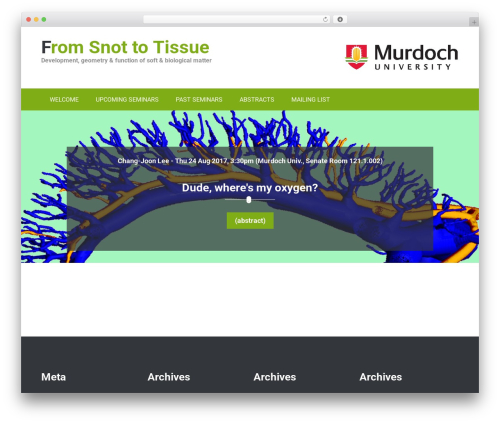
Task: Click the Chang-Joon Lee seminar details line
Action: pos(250,161)
